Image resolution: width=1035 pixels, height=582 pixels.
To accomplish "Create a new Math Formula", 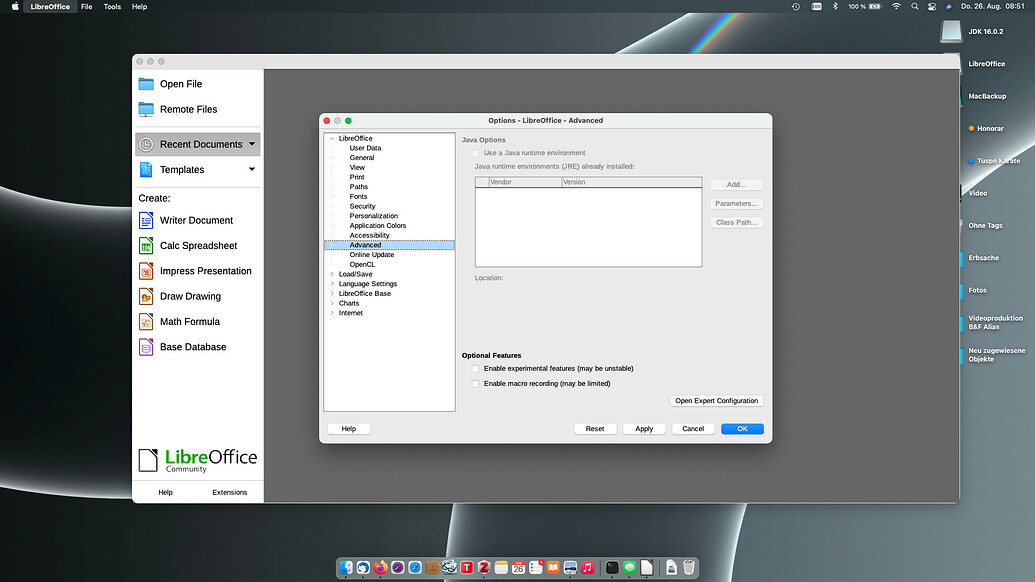I will [189, 321].
